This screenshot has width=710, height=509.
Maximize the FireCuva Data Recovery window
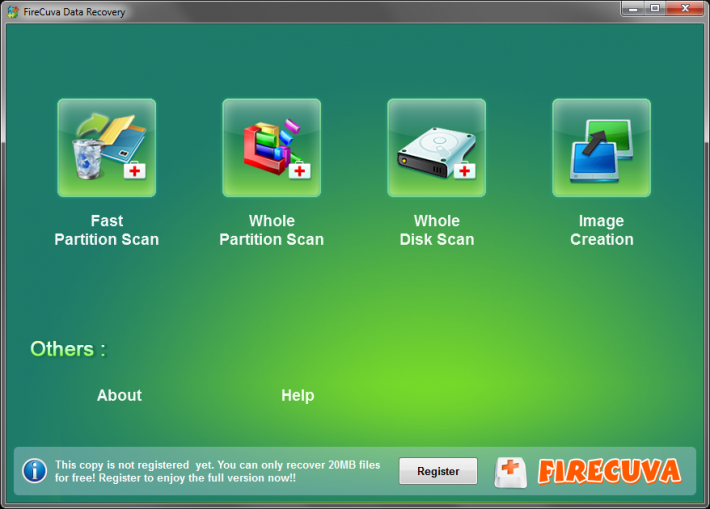point(655,9)
